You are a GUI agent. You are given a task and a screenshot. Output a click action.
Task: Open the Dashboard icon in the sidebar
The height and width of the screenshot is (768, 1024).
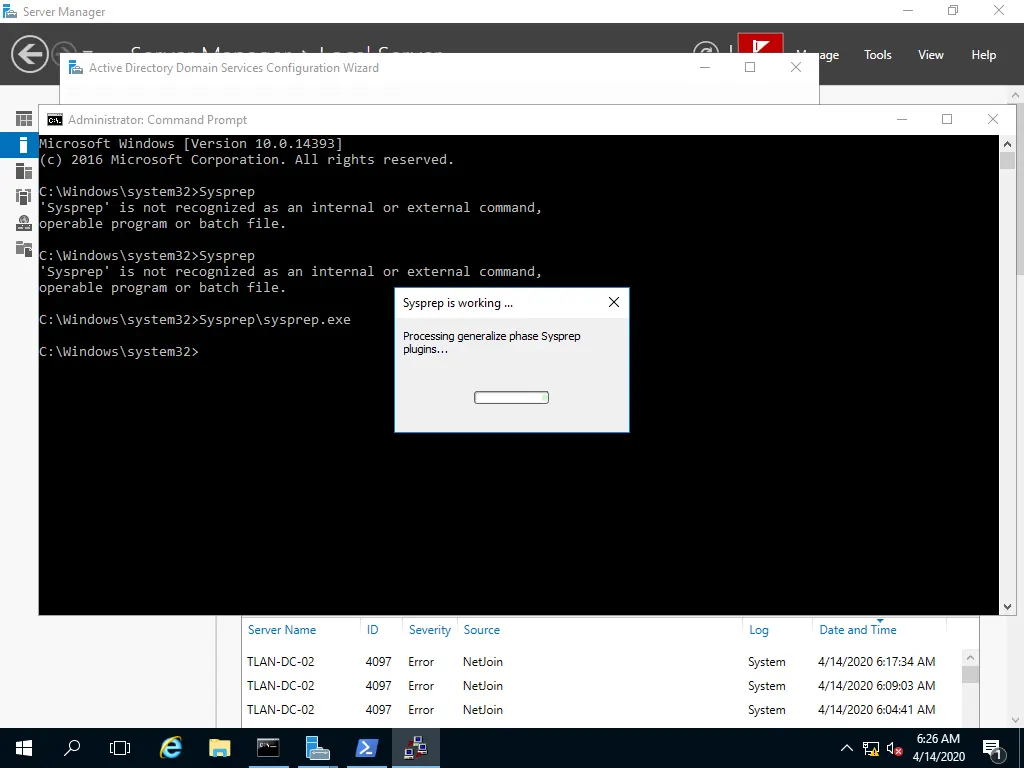[x=24, y=119]
